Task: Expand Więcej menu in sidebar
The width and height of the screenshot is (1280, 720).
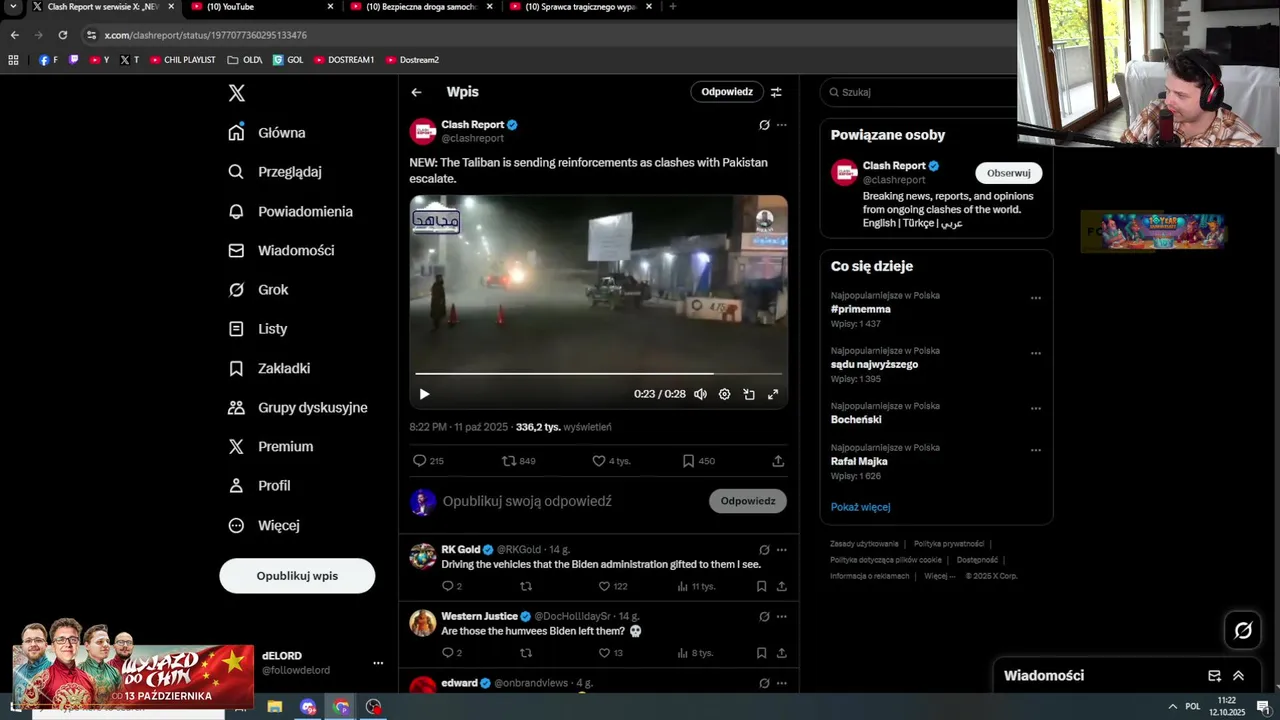Action: [x=263, y=525]
